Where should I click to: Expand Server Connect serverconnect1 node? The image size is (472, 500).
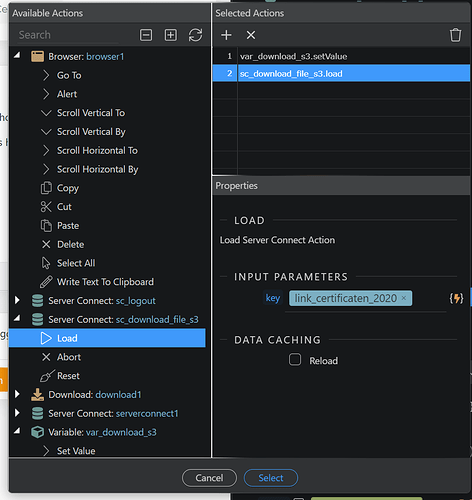click(17, 413)
